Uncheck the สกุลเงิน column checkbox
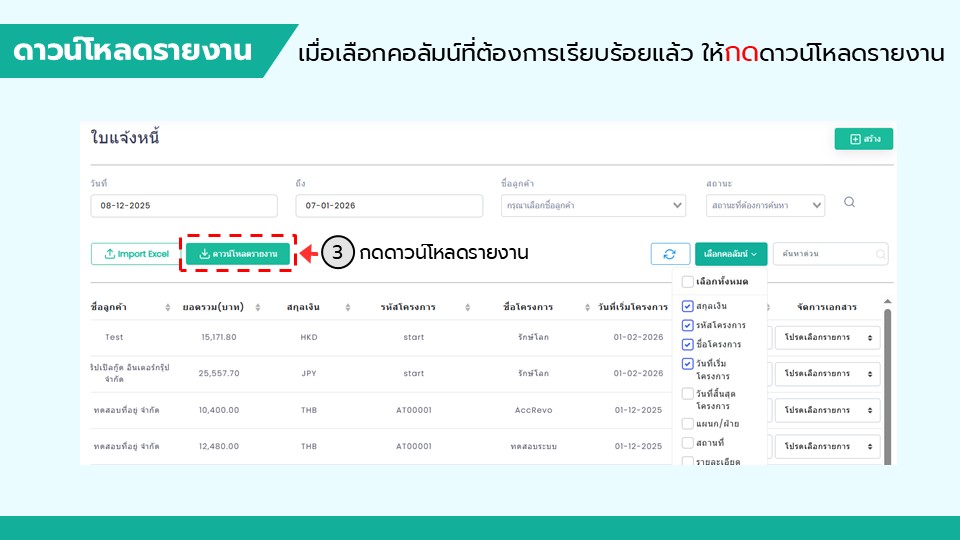This screenshot has height=540, width=960. pos(688,306)
